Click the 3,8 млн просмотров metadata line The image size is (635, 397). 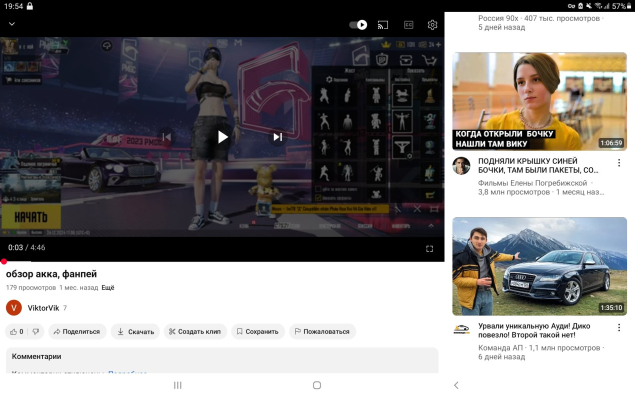pos(541,192)
